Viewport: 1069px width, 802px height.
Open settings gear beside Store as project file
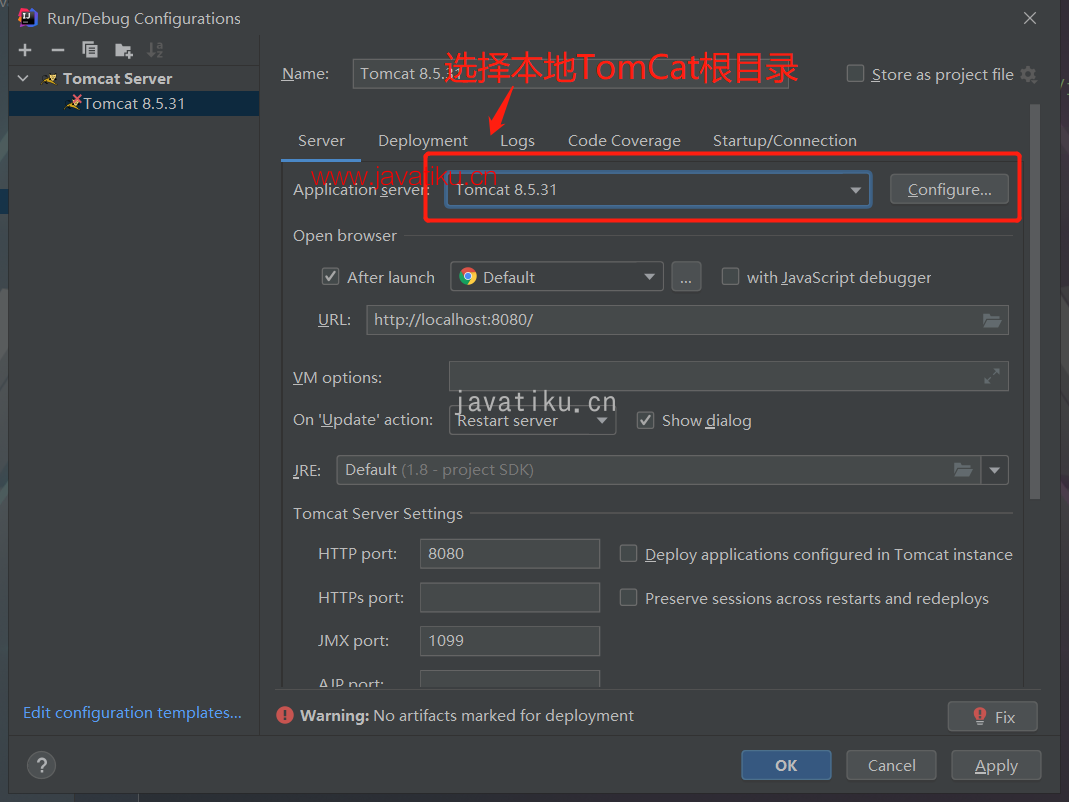tap(1029, 74)
